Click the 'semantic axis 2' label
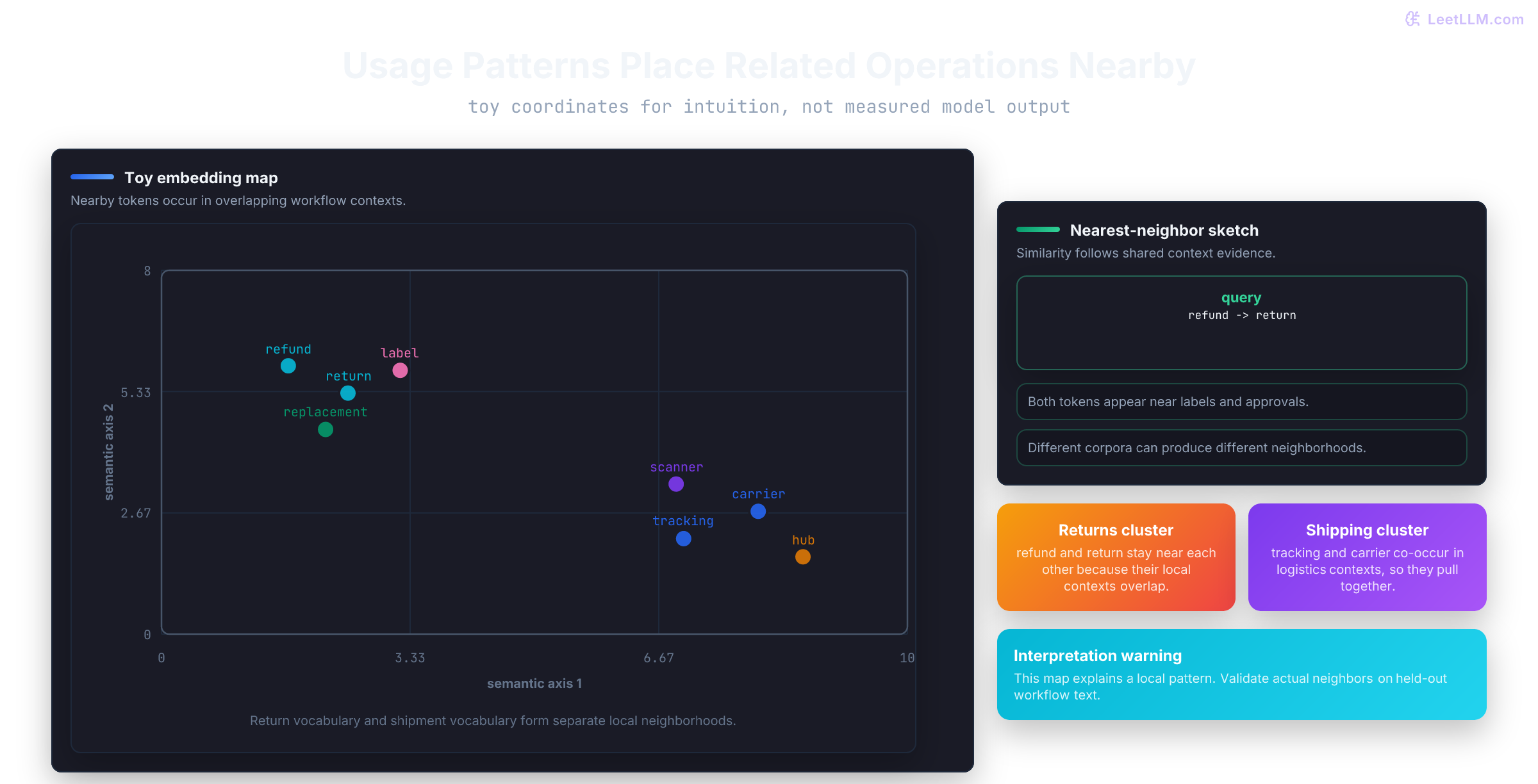This screenshot has height=784, width=1538. [x=108, y=452]
